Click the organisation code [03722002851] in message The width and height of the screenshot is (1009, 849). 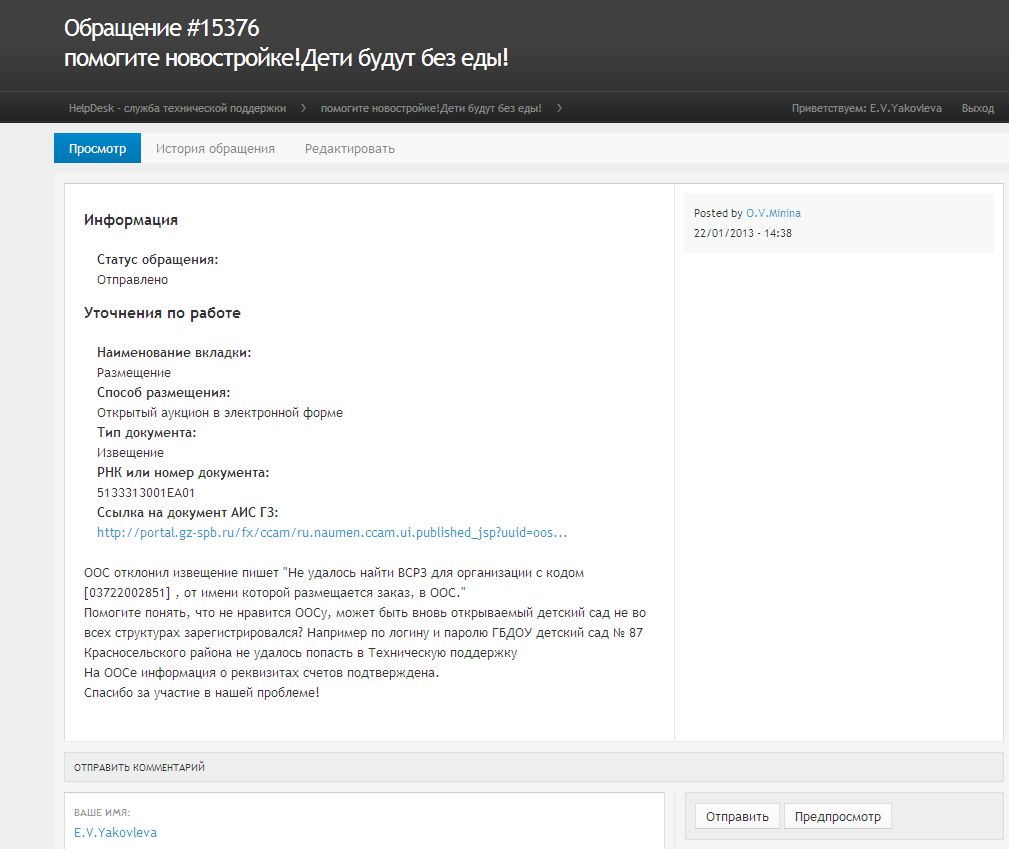127,593
